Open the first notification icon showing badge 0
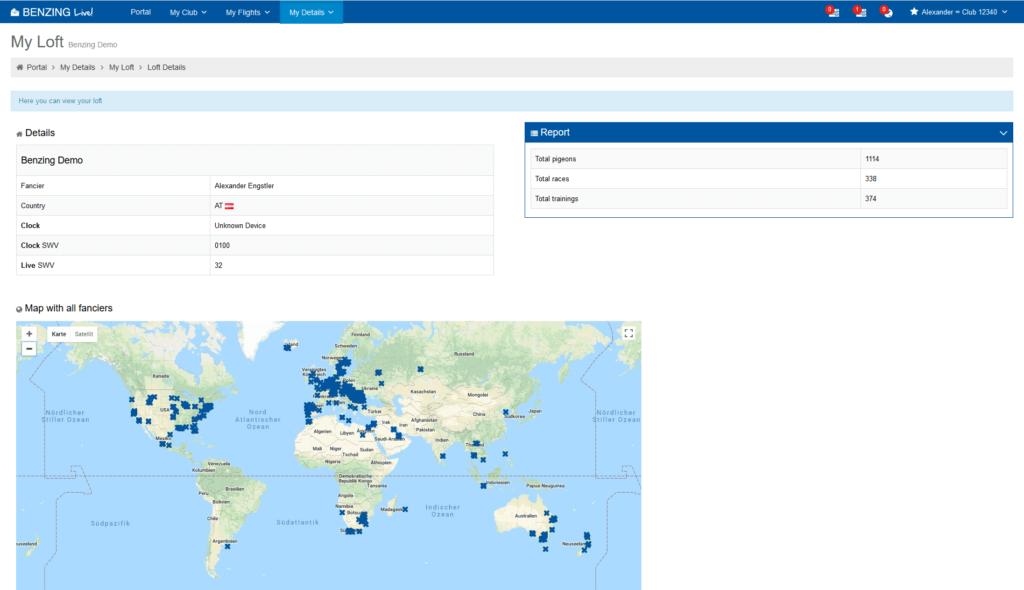1024x590 pixels. tap(832, 12)
